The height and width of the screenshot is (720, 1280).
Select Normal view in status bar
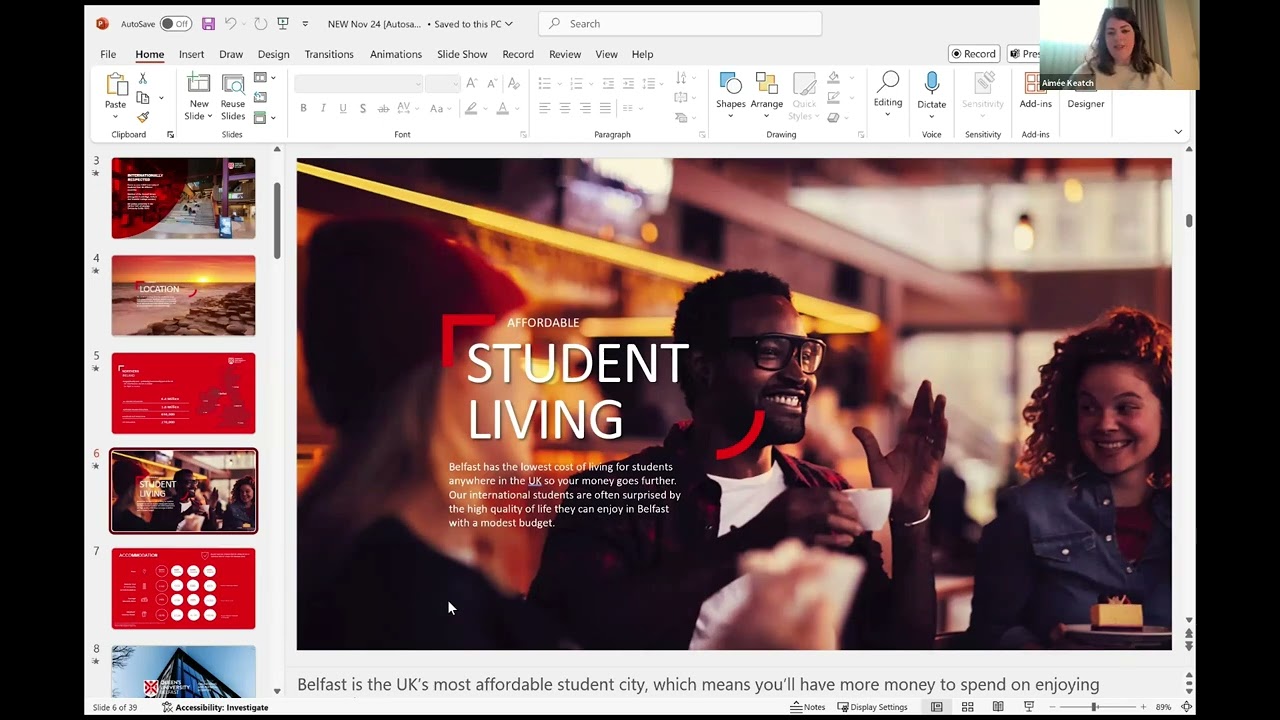click(937, 707)
